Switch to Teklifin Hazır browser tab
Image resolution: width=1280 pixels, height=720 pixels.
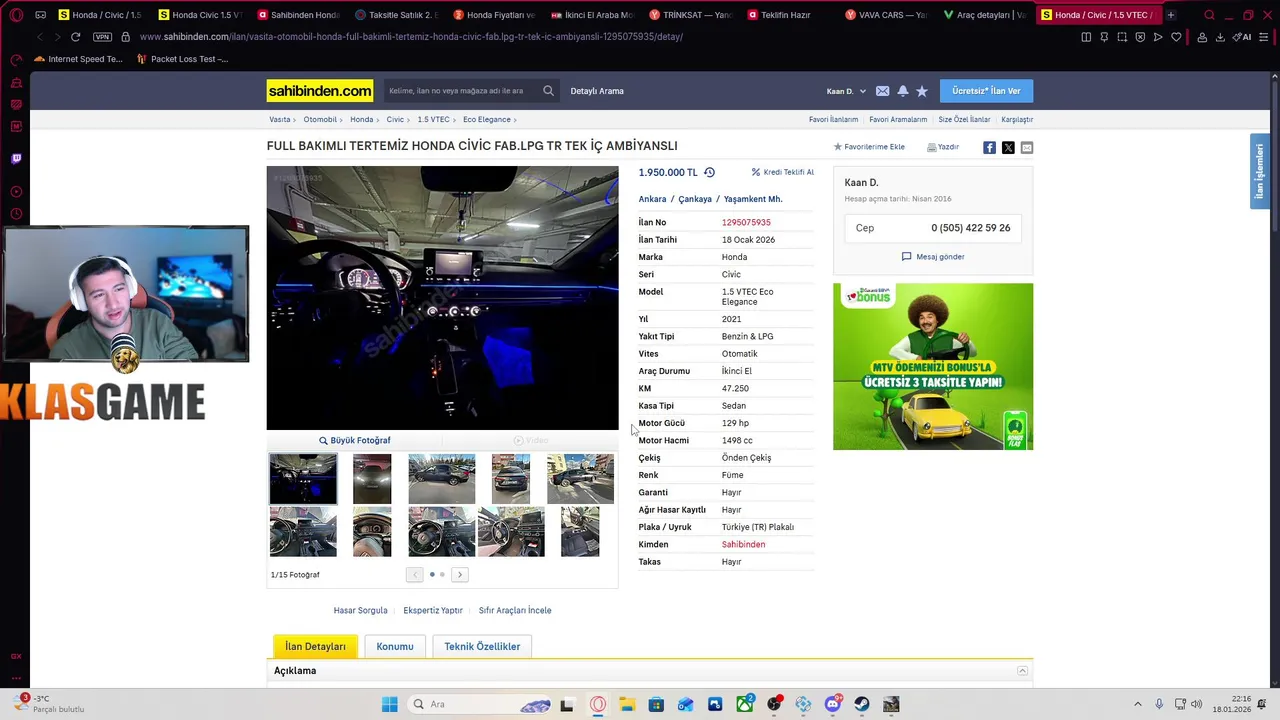[x=788, y=15]
